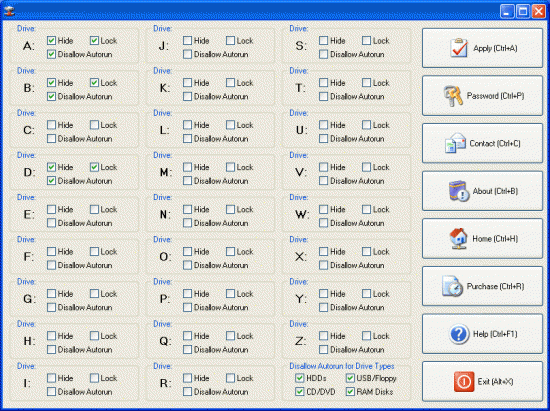Image resolution: width=550 pixels, height=411 pixels.
Task: Uncheck USB/Floppy drive type option
Action: [350, 378]
